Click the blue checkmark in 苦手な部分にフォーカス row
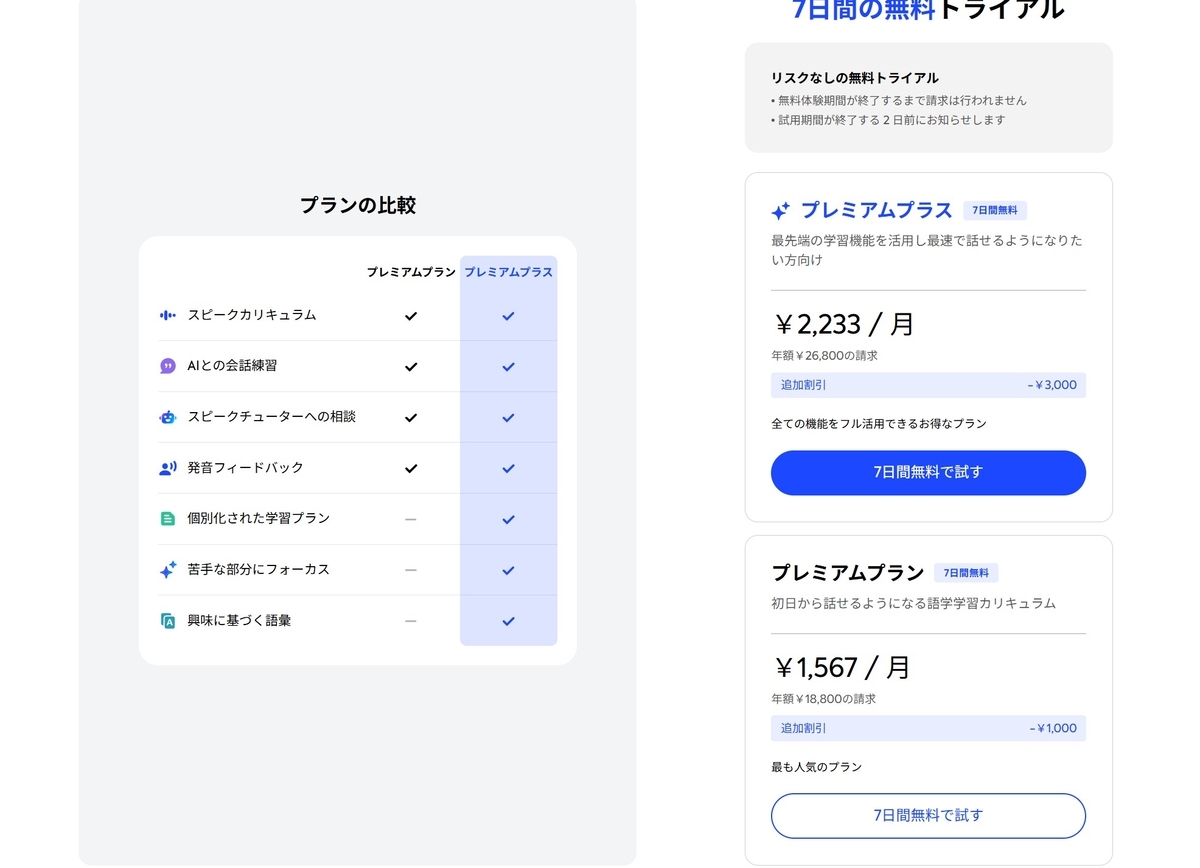 (508, 571)
